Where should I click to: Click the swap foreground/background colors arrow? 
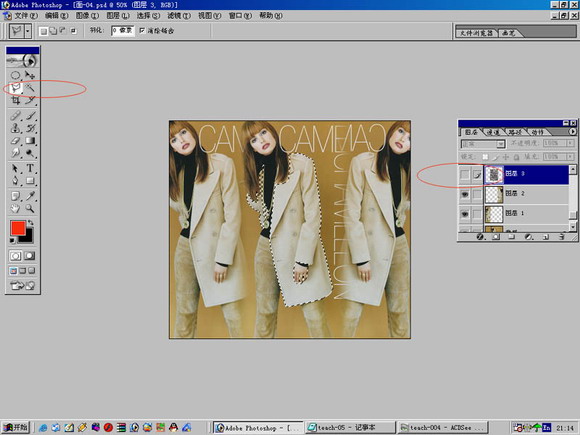(x=30, y=223)
